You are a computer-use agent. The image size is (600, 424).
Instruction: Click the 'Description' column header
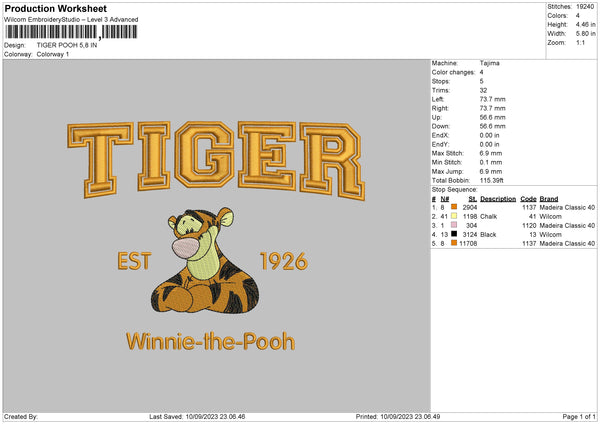(498, 199)
